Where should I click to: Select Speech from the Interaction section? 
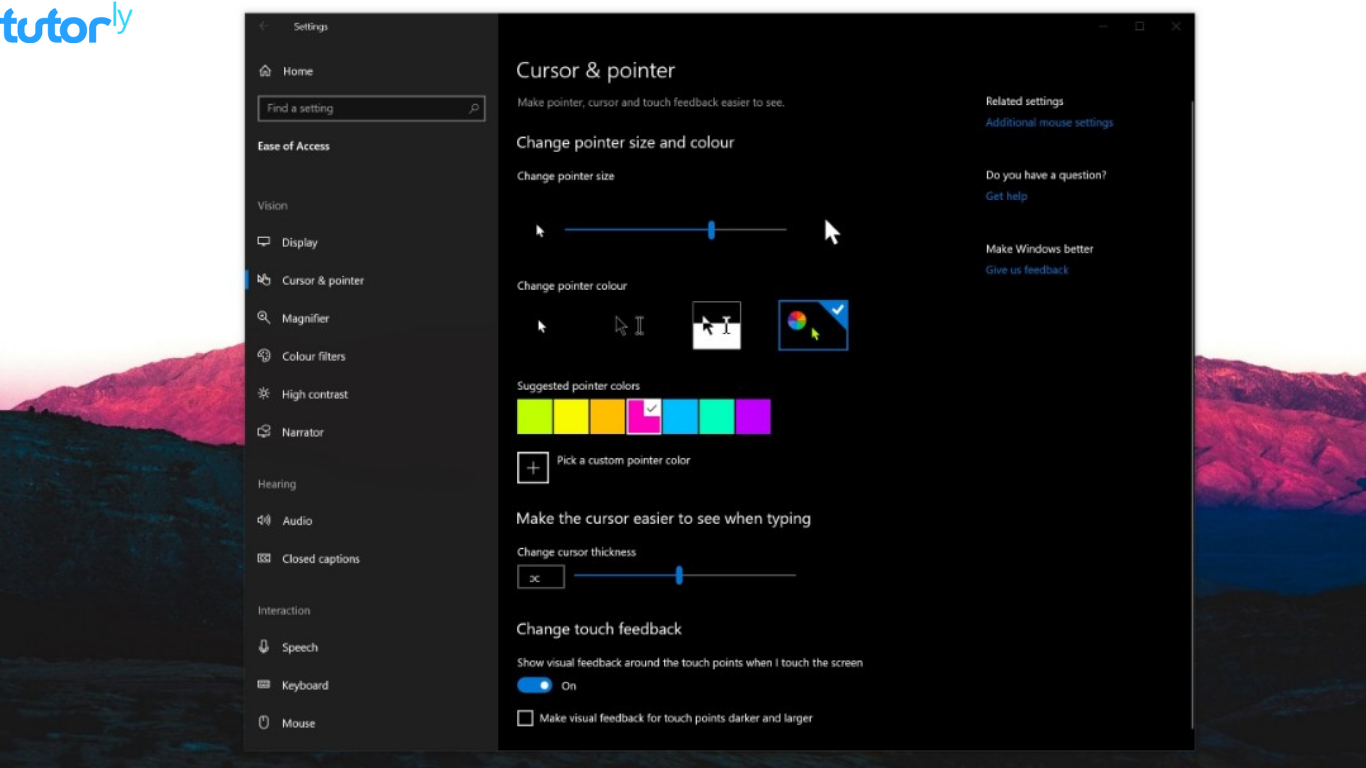(x=262, y=647)
